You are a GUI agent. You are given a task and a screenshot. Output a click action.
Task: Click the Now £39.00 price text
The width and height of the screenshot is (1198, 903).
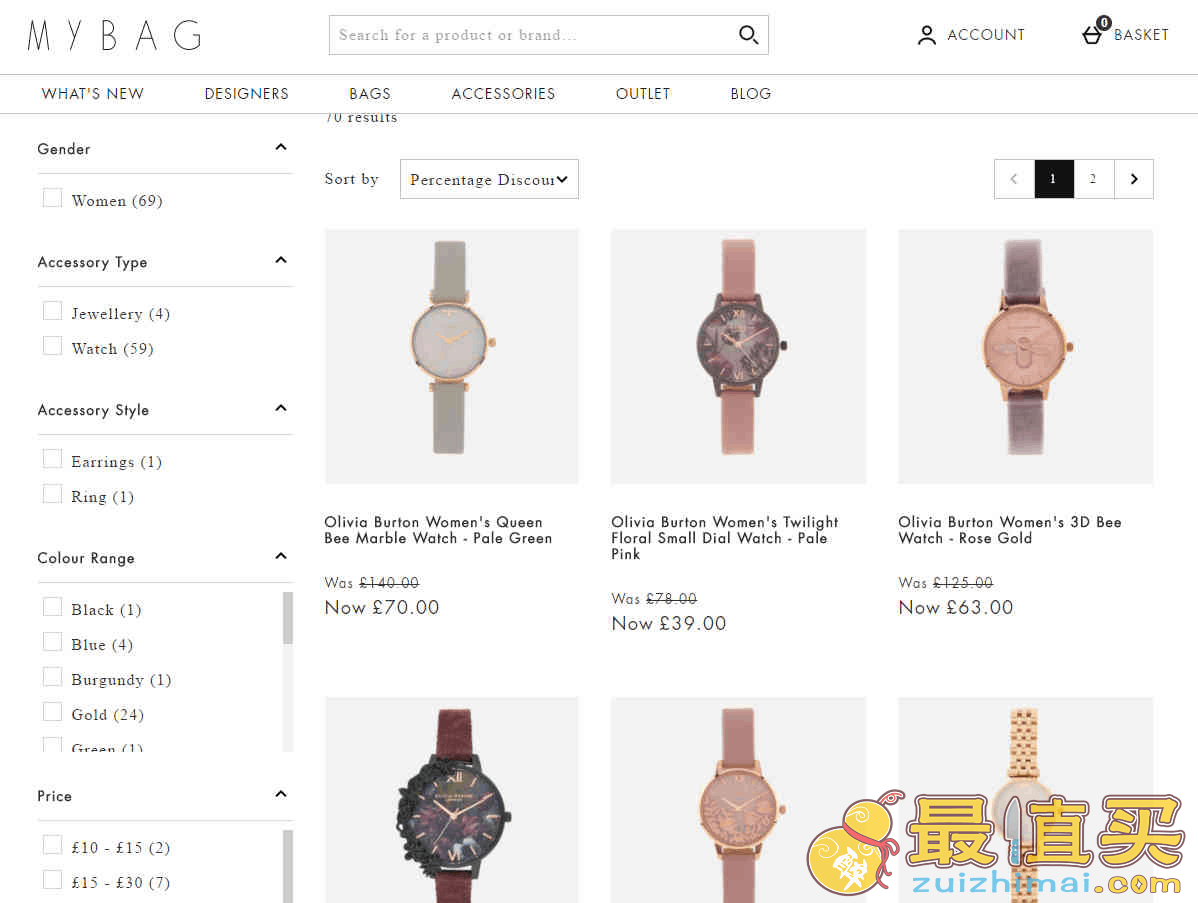tap(669, 624)
